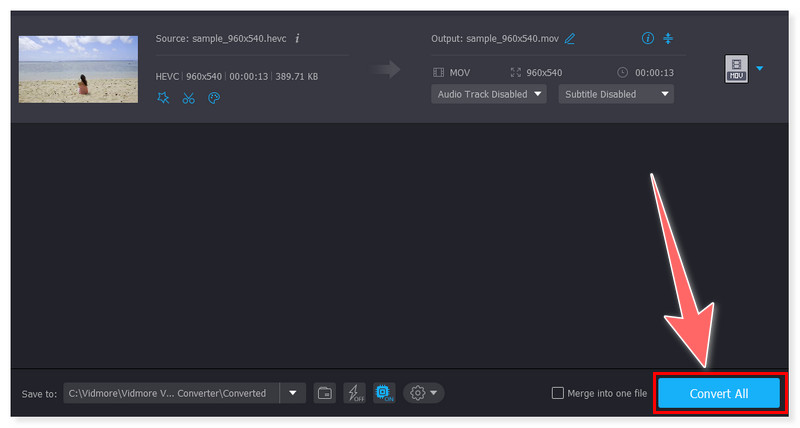Open the settings gear dropdown menu

(424, 393)
